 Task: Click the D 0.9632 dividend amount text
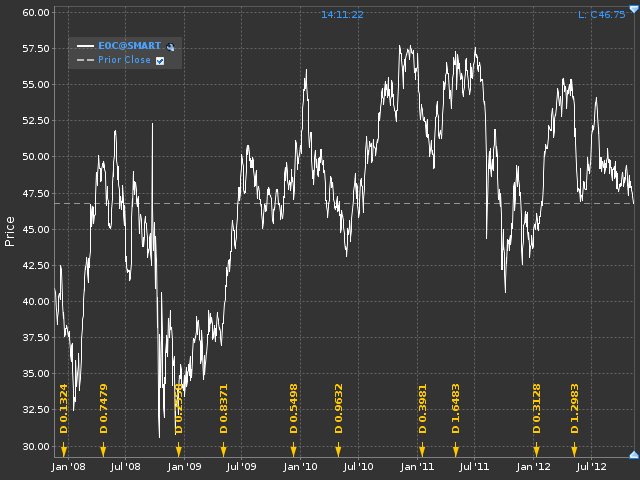click(x=338, y=409)
